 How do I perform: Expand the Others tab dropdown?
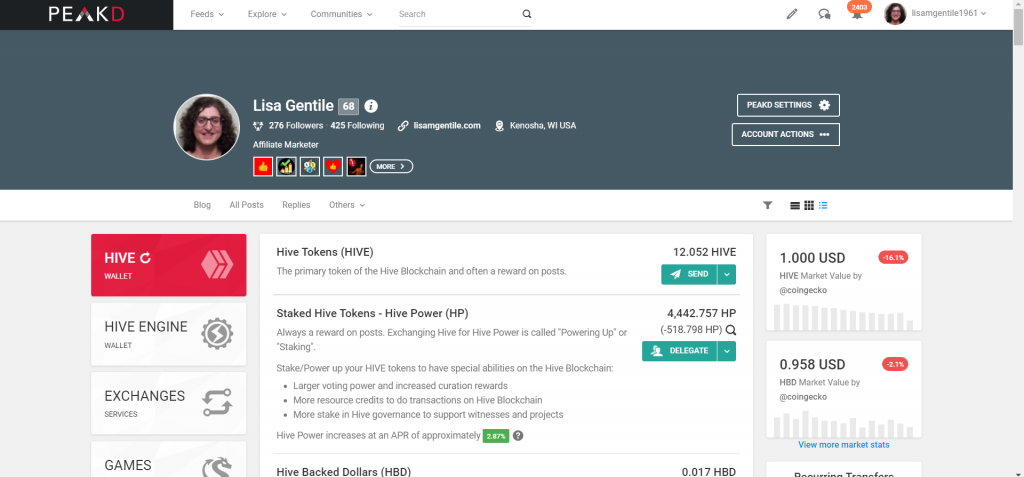click(347, 205)
